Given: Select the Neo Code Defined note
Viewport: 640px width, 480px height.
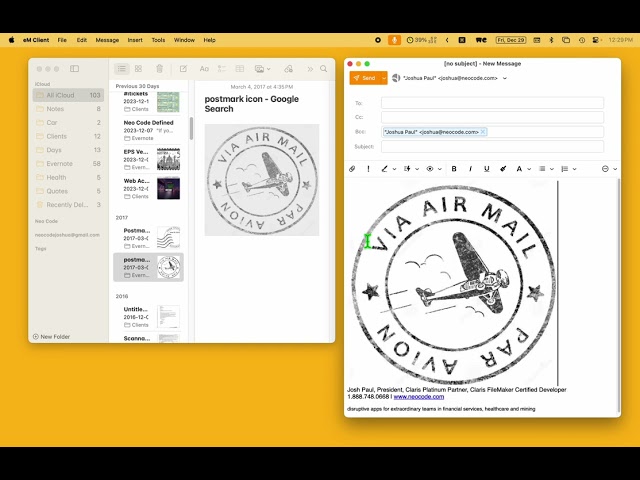Looking at the screenshot, I should (x=151, y=130).
